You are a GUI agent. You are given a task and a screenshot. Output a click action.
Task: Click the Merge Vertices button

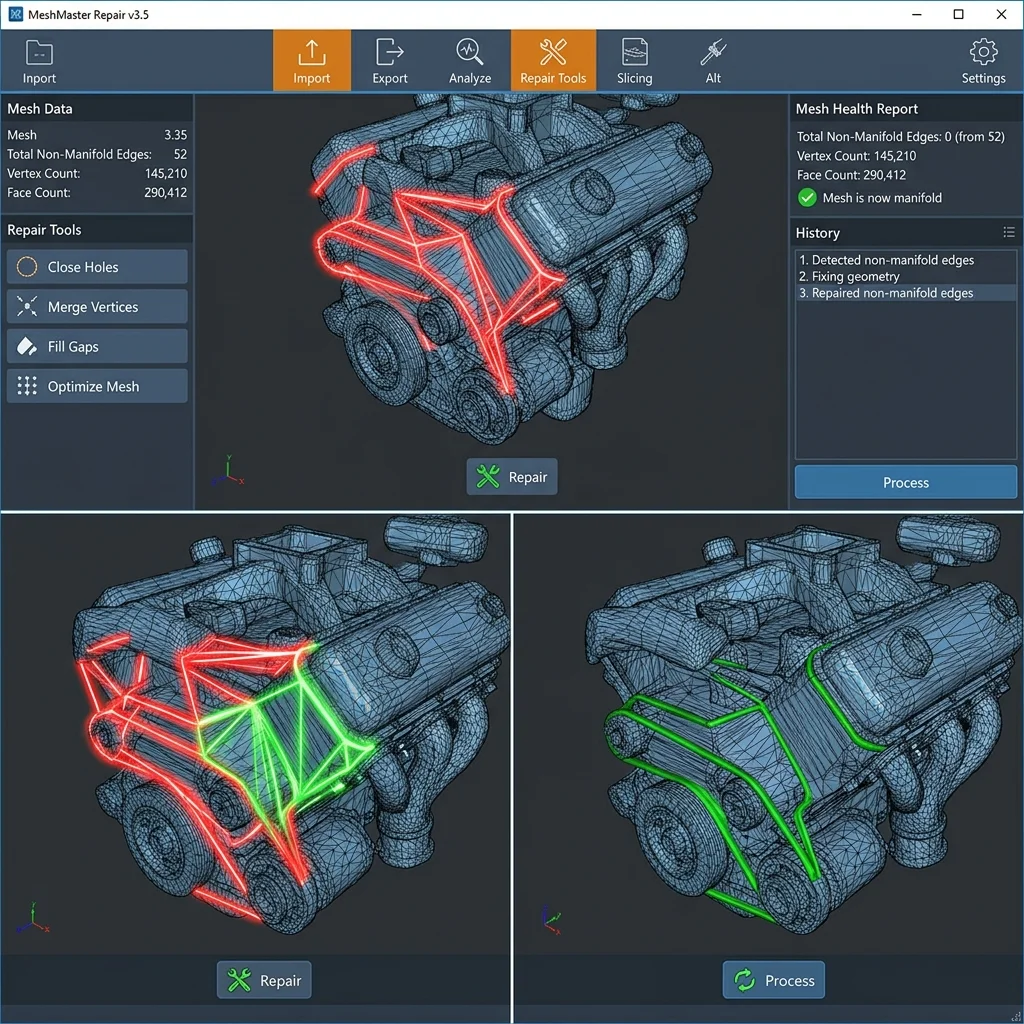(x=97, y=306)
